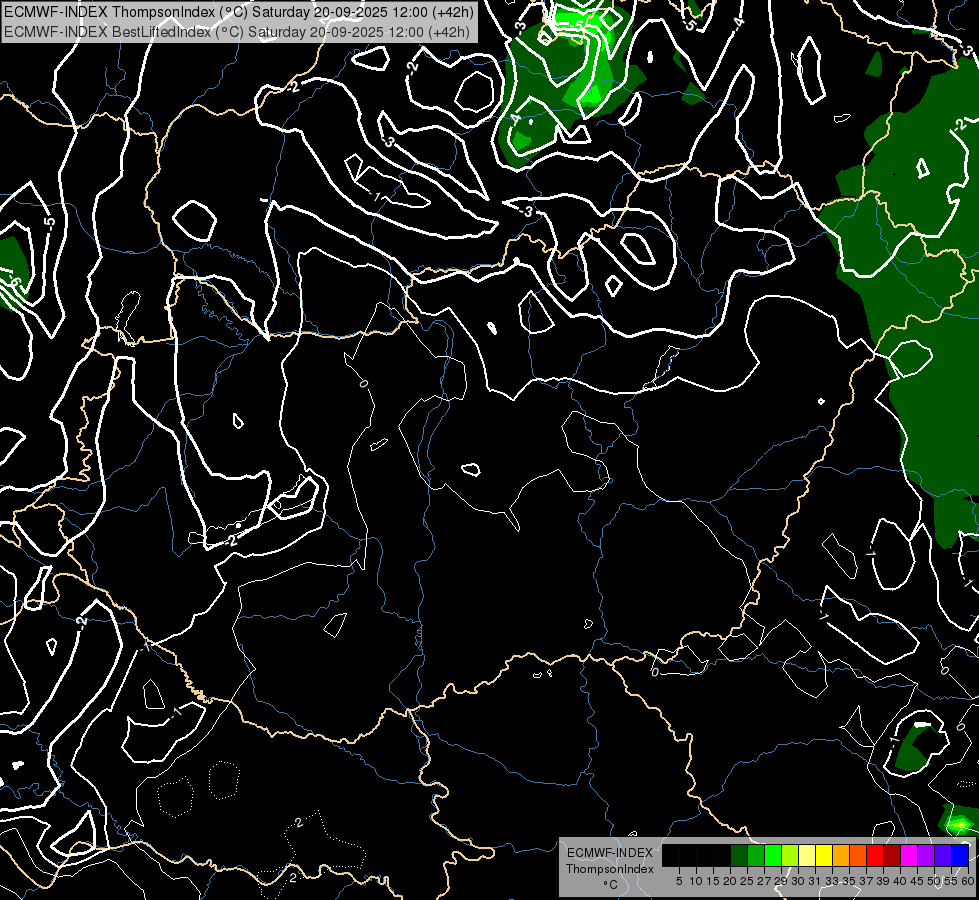This screenshot has height=900, width=979.
Task: Click the blue 55–60 legend swatch
Action: point(959,855)
